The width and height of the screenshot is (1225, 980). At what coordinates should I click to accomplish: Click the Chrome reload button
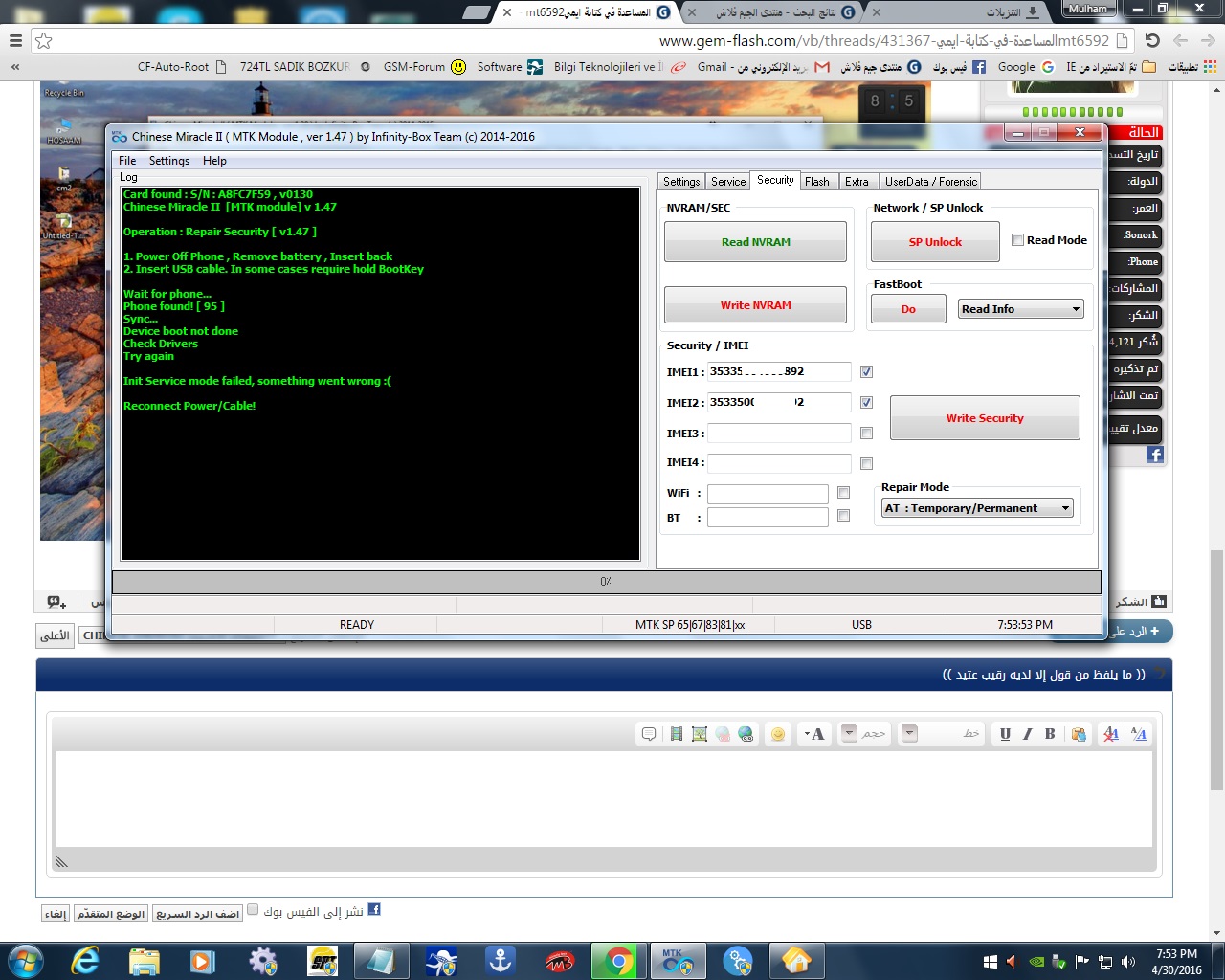point(1152,41)
